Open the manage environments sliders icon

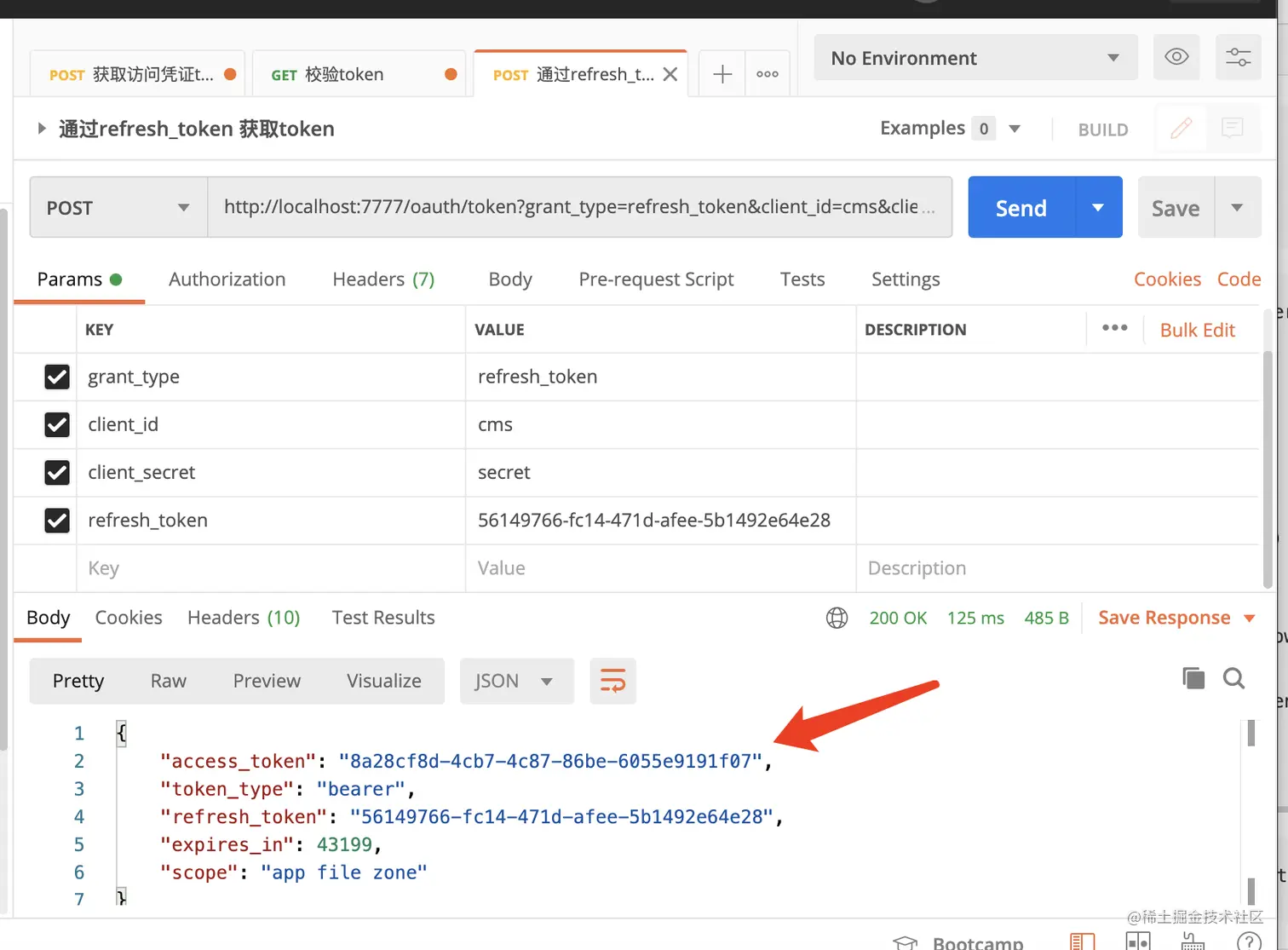[1238, 57]
